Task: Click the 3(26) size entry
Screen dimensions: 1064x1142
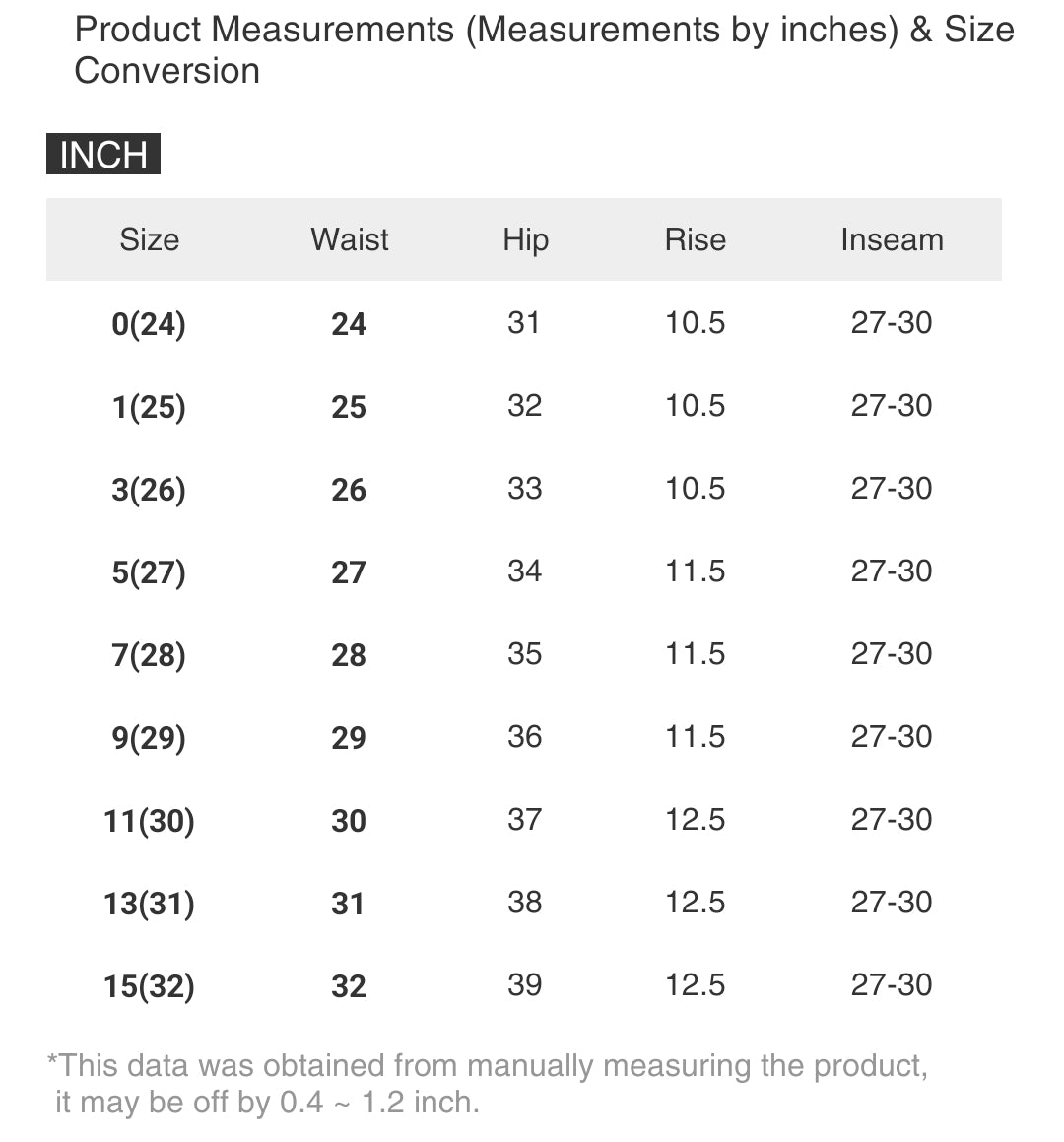Action: [149, 490]
